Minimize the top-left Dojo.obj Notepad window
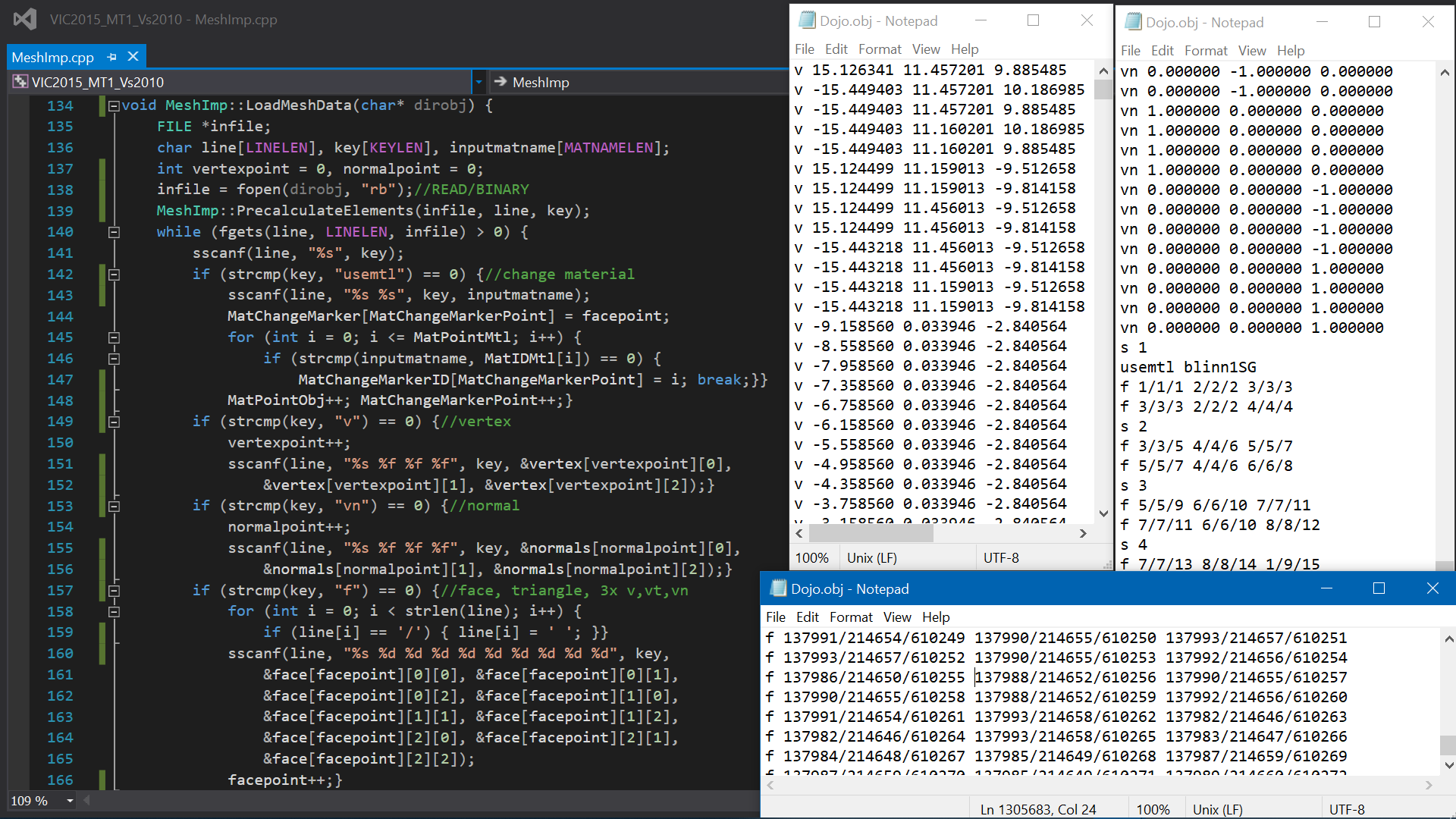Image resolution: width=1456 pixels, height=819 pixels. [x=981, y=20]
